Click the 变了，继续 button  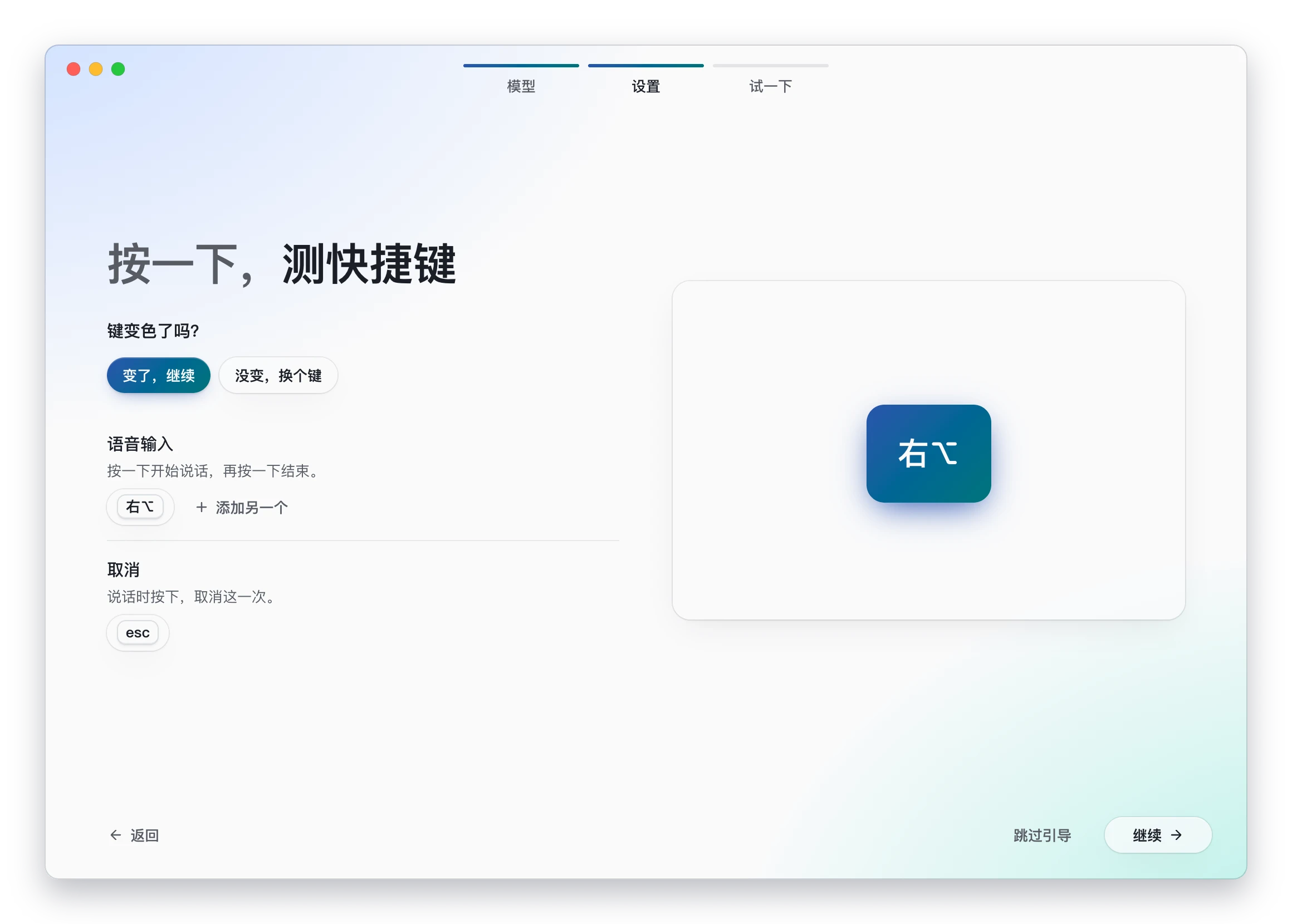pyautogui.click(x=158, y=376)
